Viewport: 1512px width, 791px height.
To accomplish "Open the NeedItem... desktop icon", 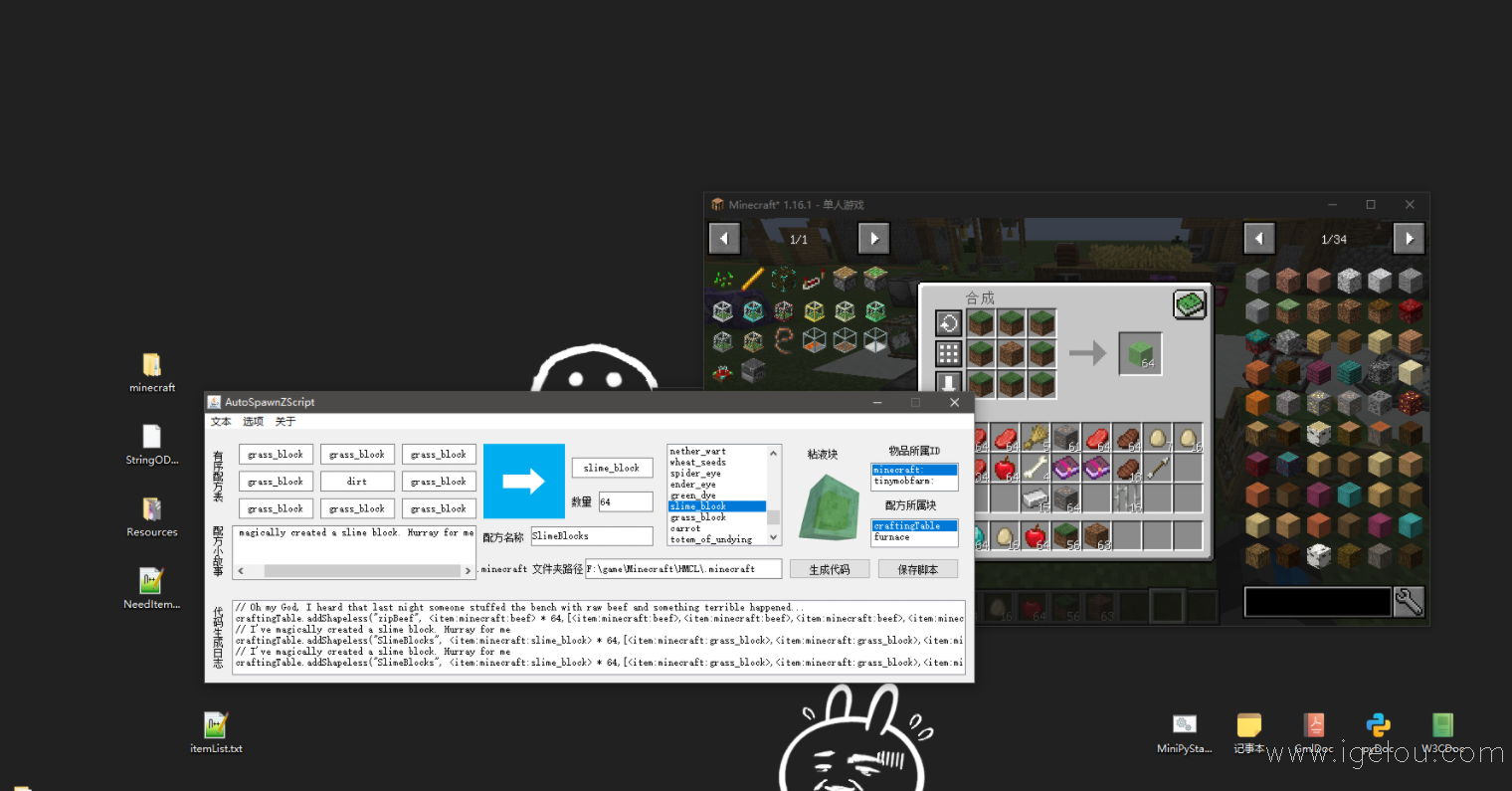I will point(151,589).
